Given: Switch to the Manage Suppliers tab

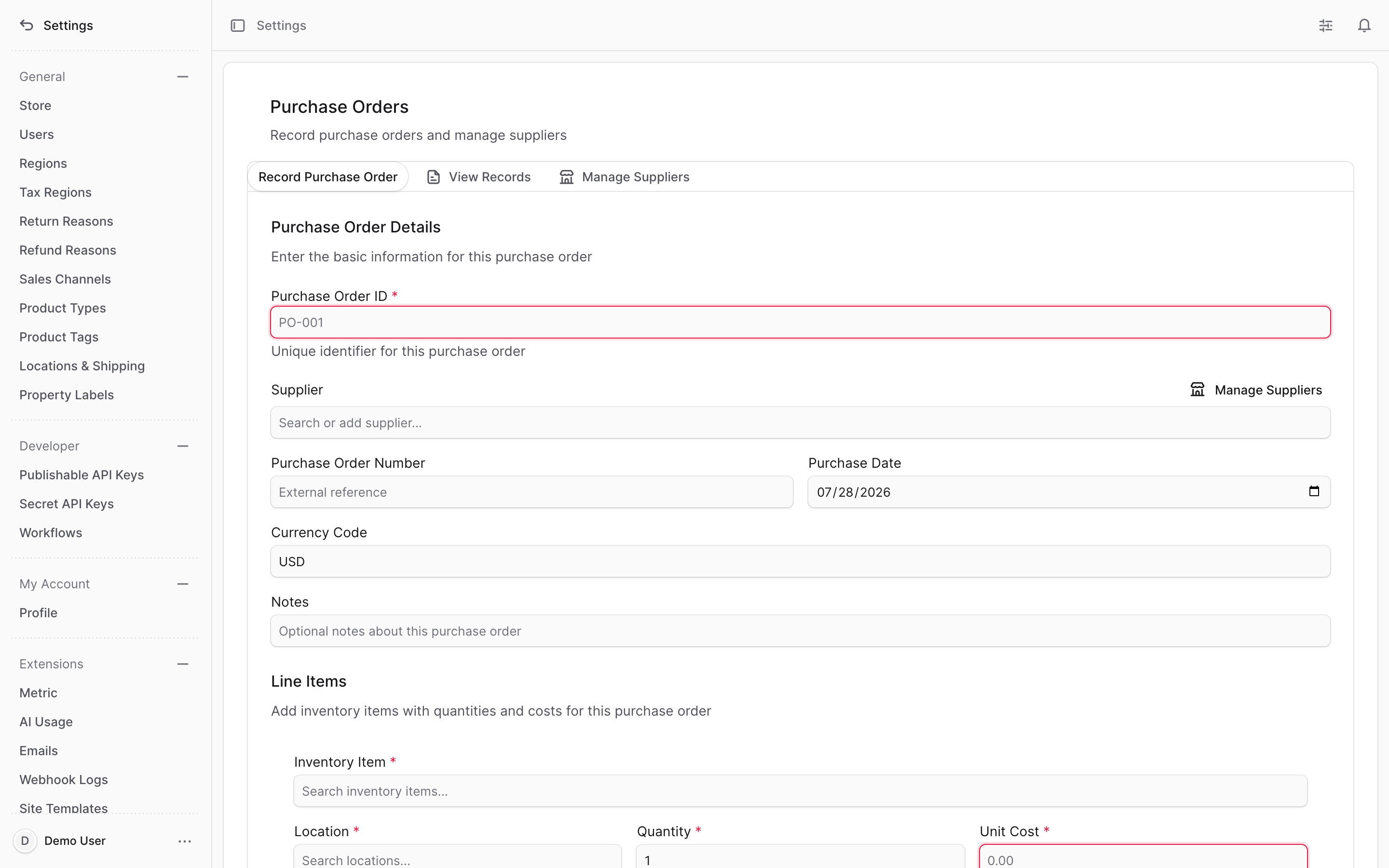Looking at the screenshot, I should tap(625, 177).
